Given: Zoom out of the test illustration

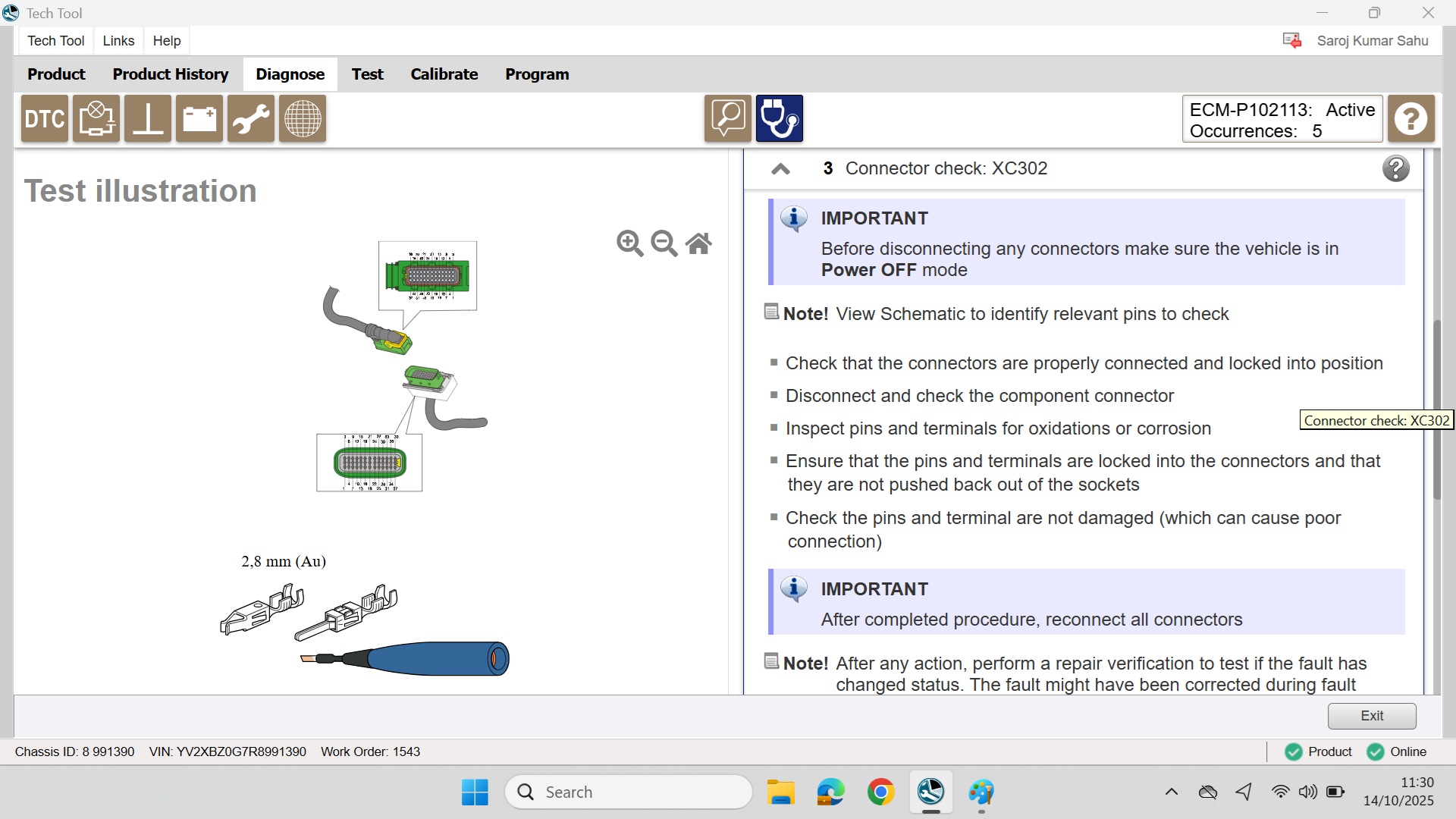Looking at the screenshot, I should pyautogui.click(x=664, y=243).
